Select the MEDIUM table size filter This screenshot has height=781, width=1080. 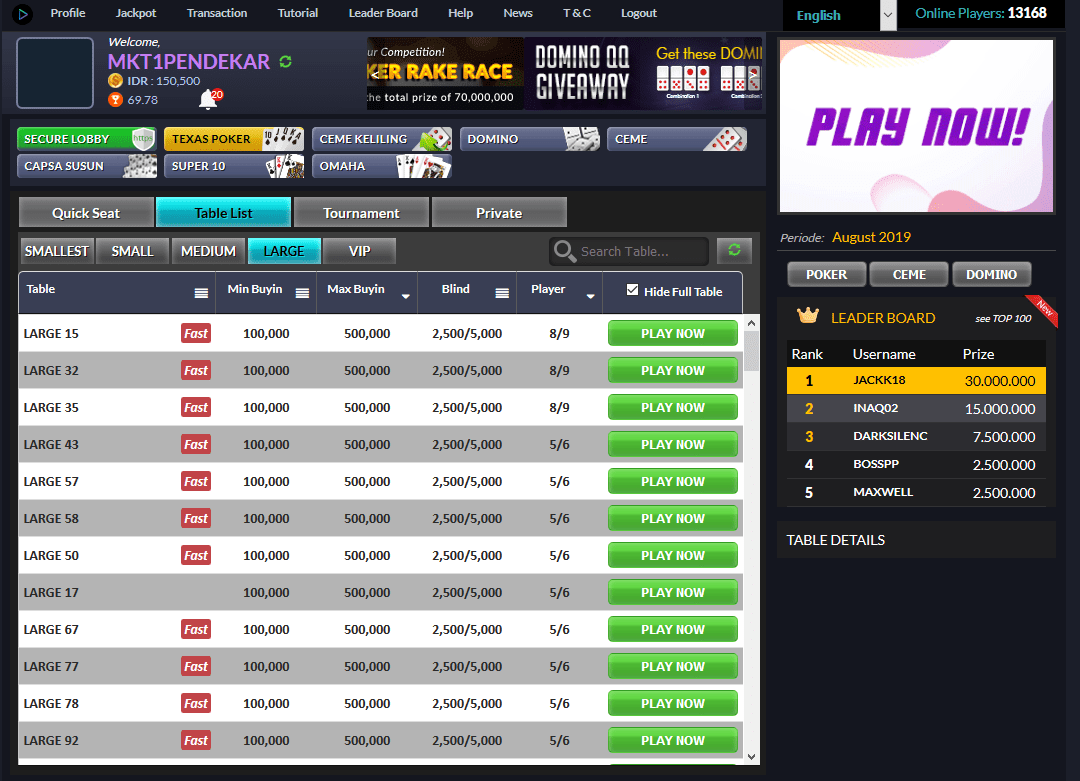pyautogui.click(x=208, y=251)
